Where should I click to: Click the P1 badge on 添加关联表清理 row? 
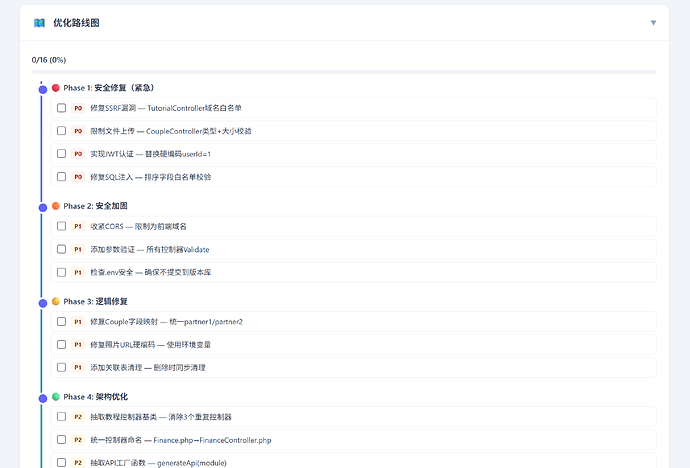(x=78, y=368)
